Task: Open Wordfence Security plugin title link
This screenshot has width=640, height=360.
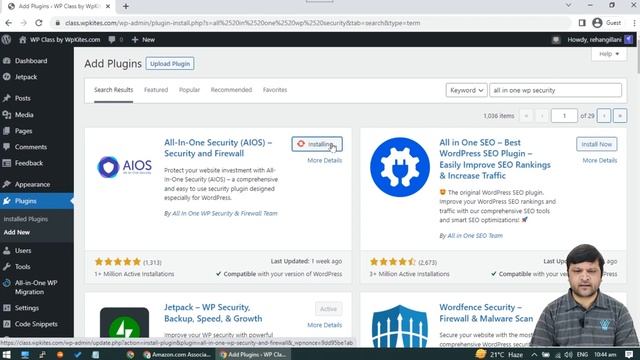Action: coord(486,313)
